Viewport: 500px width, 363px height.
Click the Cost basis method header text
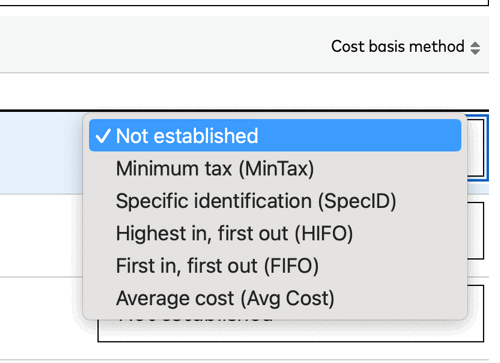tap(398, 46)
